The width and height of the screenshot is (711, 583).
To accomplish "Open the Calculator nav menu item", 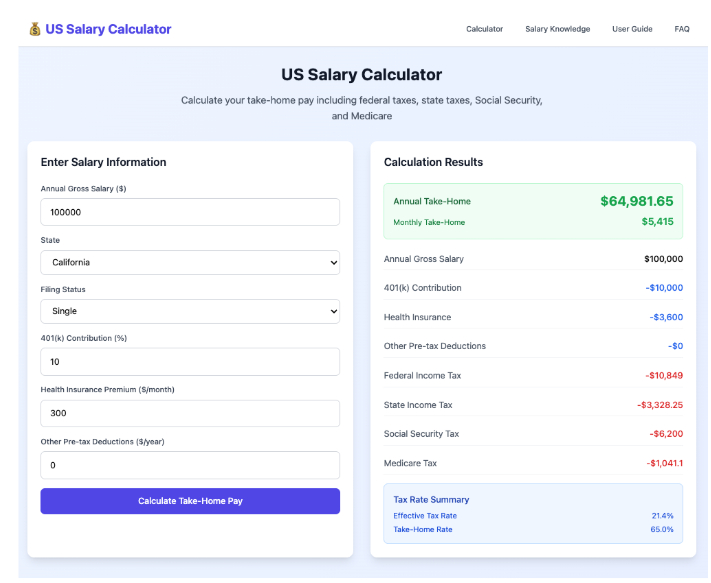I will (x=484, y=29).
